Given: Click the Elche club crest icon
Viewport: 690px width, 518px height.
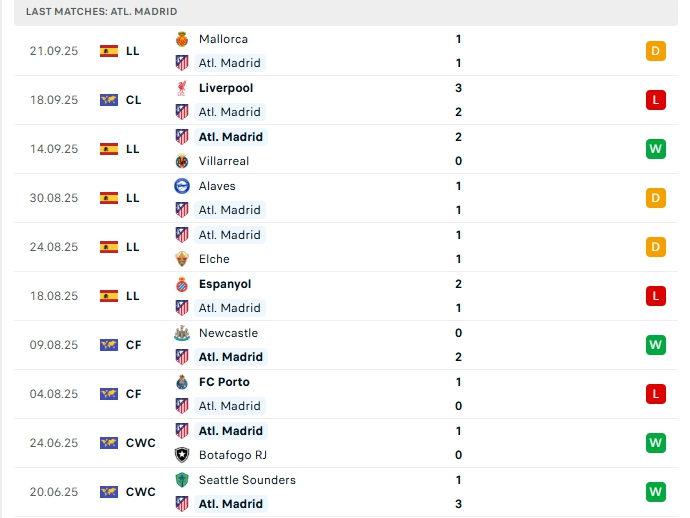Looking at the screenshot, I should [182, 259].
